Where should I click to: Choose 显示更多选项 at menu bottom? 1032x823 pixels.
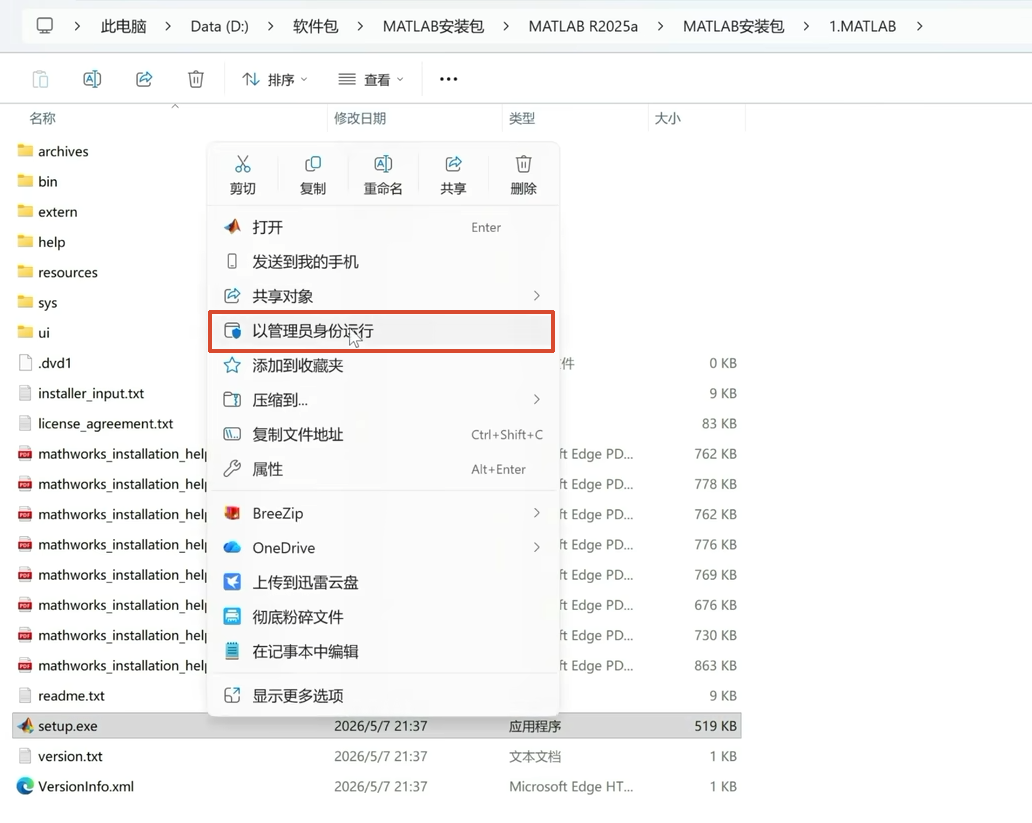[x=383, y=695]
